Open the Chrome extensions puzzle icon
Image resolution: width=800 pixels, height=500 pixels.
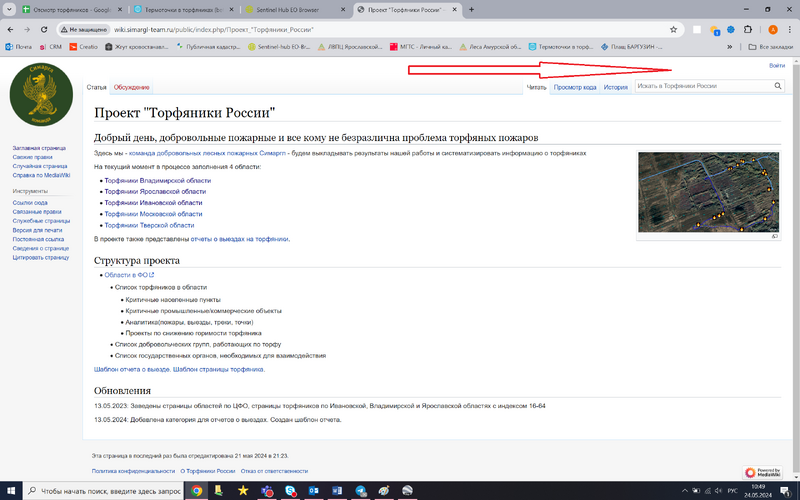[x=747, y=30]
